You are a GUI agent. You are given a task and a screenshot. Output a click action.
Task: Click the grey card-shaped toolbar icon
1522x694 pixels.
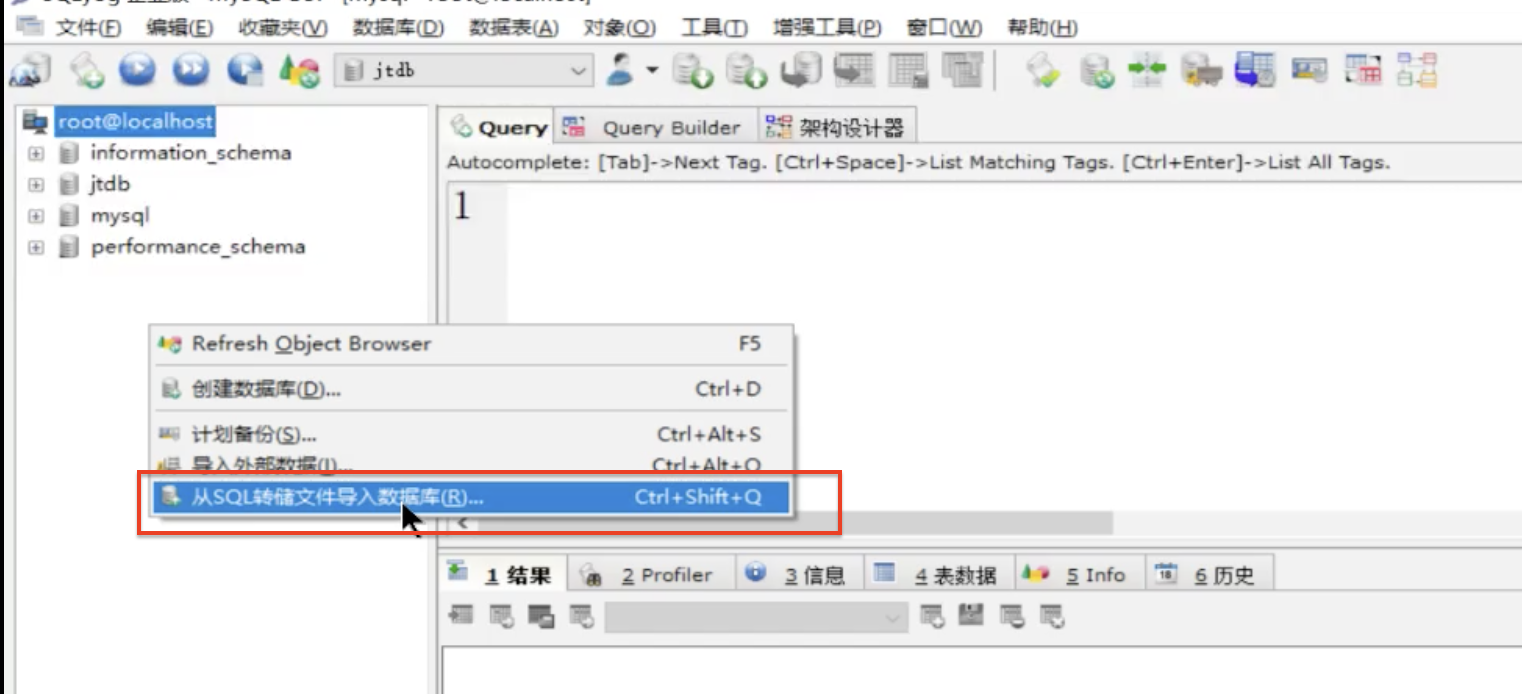pyautogui.click(x=1309, y=71)
